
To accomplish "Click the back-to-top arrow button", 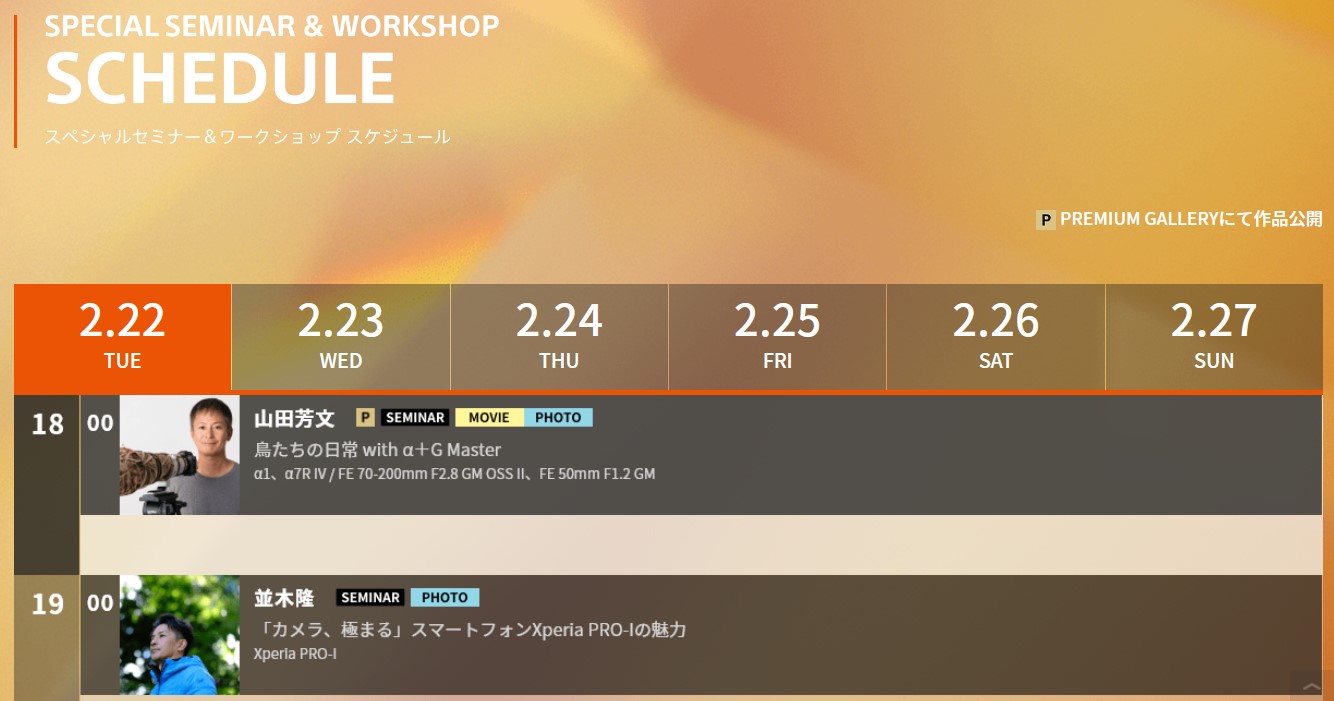I will click(1312, 685).
